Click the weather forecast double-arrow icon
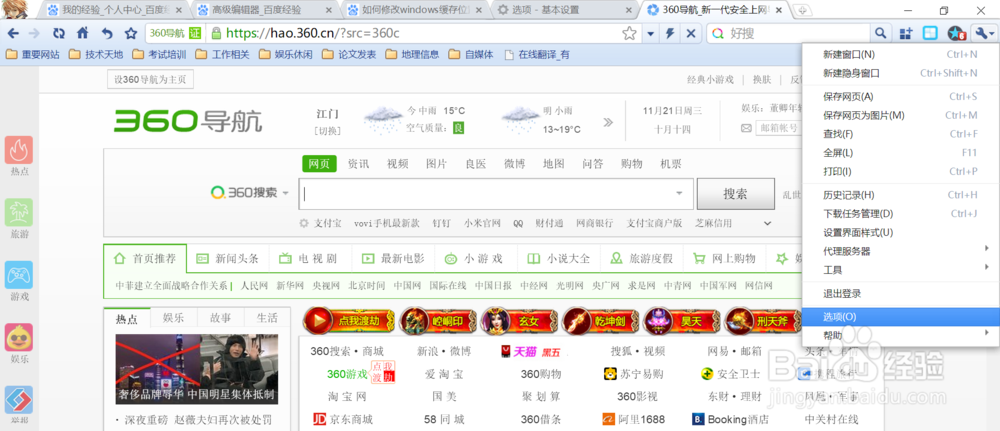This screenshot has height=431, width=1000. 608,122
